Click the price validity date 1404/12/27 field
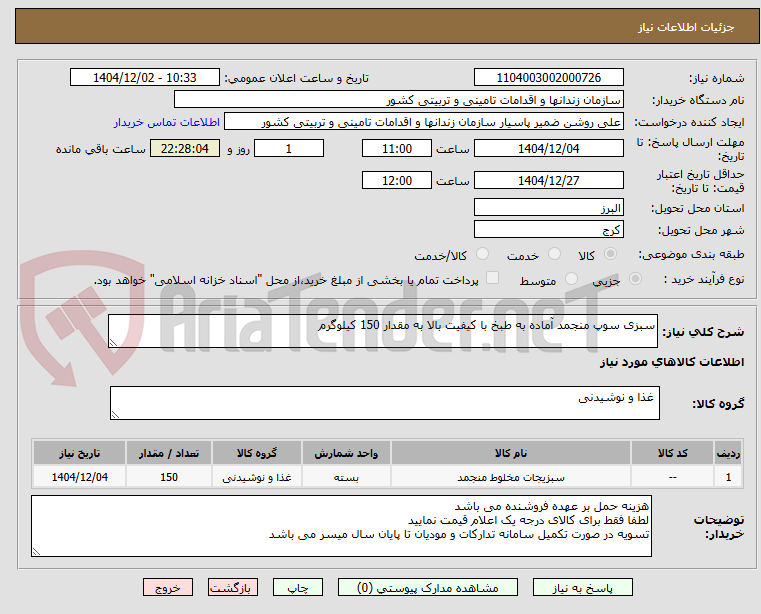Image resolution: width=761 pixels, height=614 pixels. pos(548,181)
